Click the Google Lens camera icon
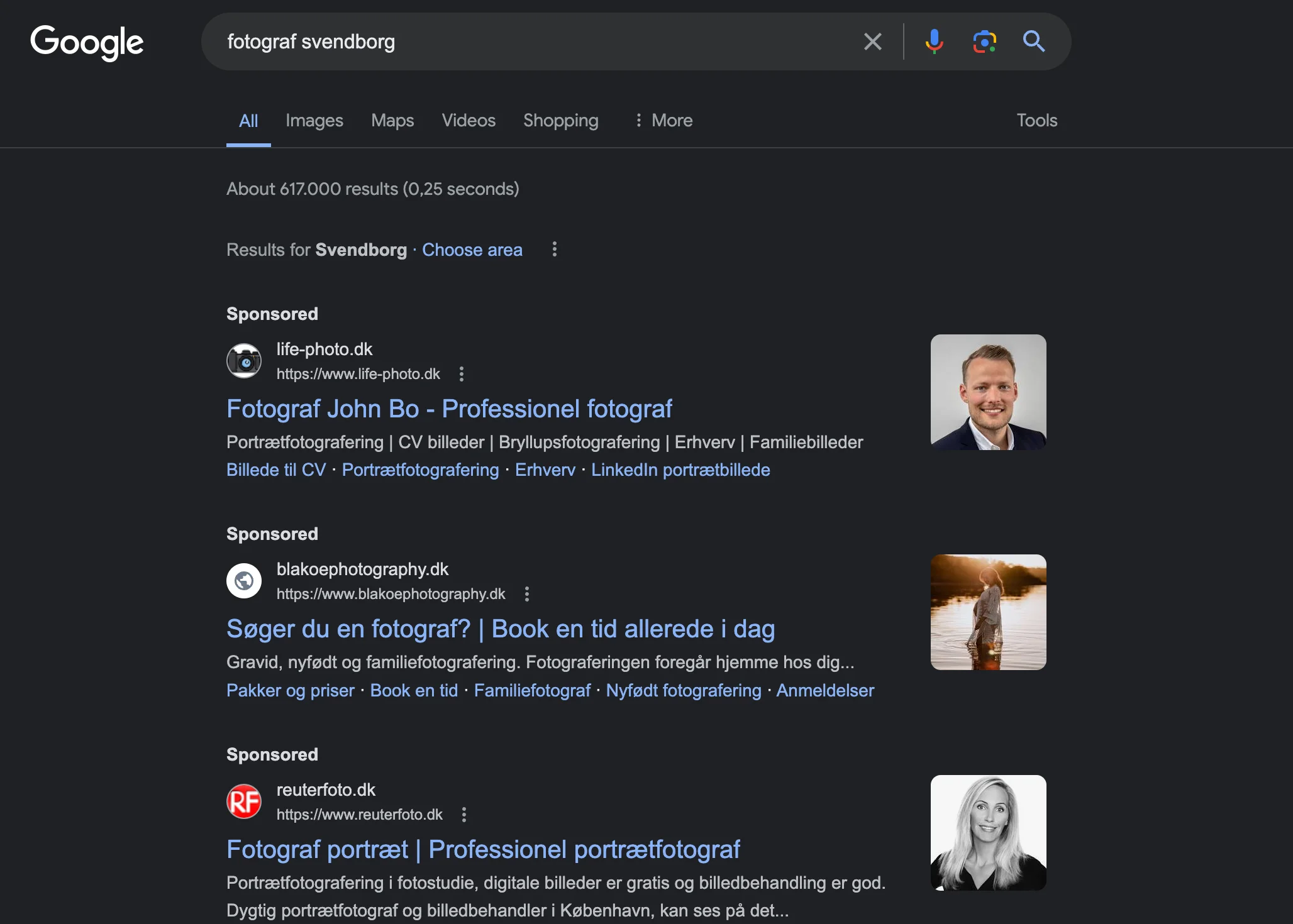 [x=984, y=41]
